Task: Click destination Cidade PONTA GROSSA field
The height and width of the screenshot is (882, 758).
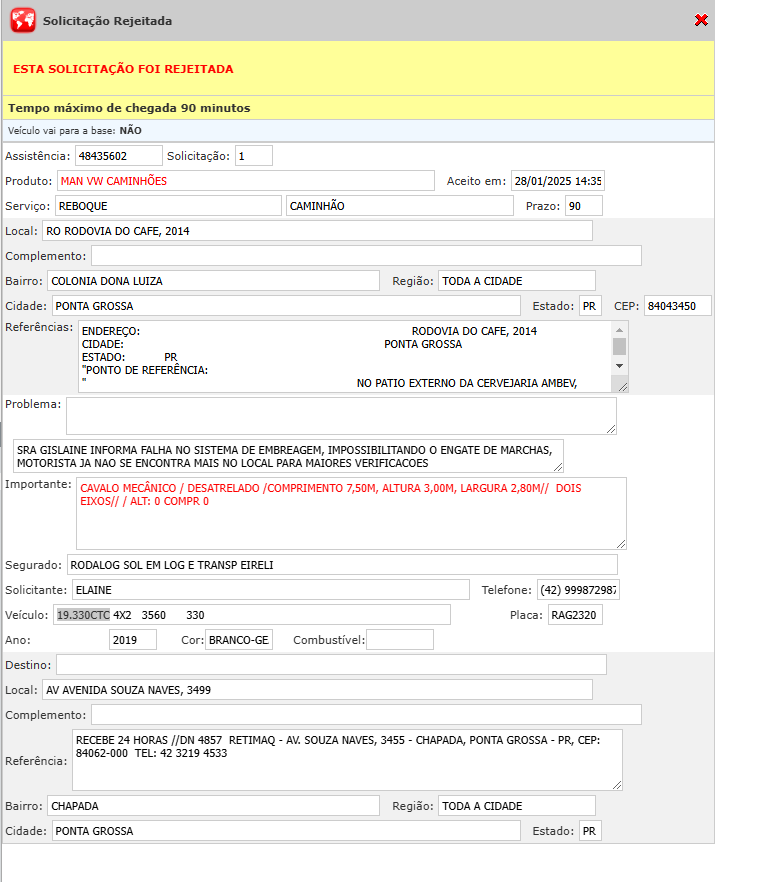Action: pyautogui.click(x=286, y=831)
